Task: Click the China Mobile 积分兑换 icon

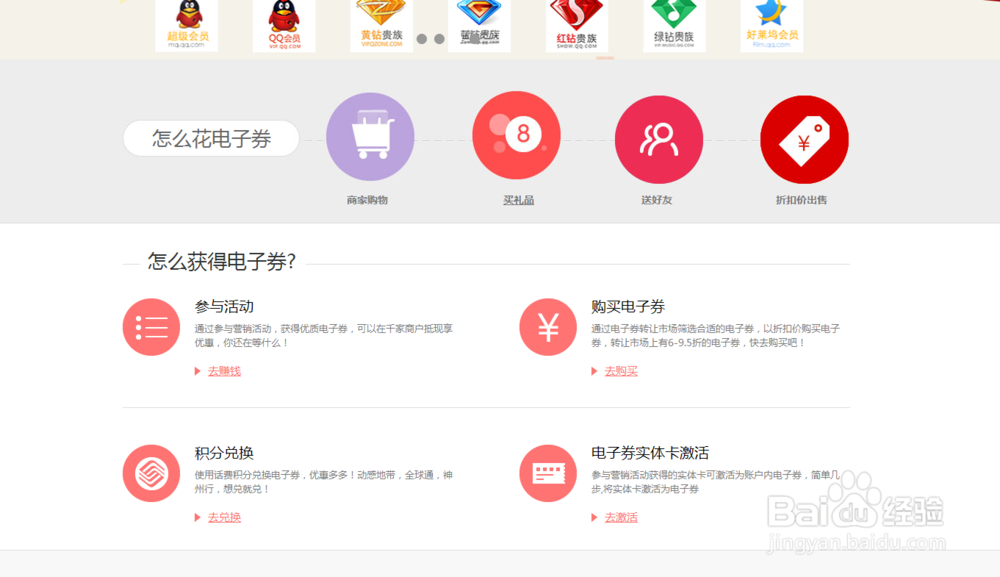Action: click(151, 473)
